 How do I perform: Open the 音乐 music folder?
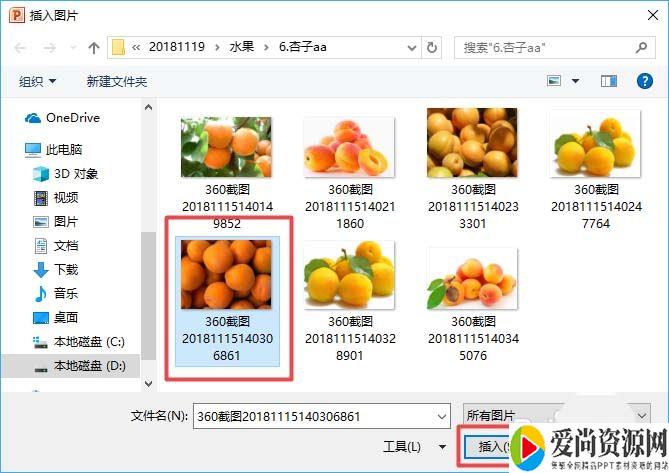(x=66, y=293)
